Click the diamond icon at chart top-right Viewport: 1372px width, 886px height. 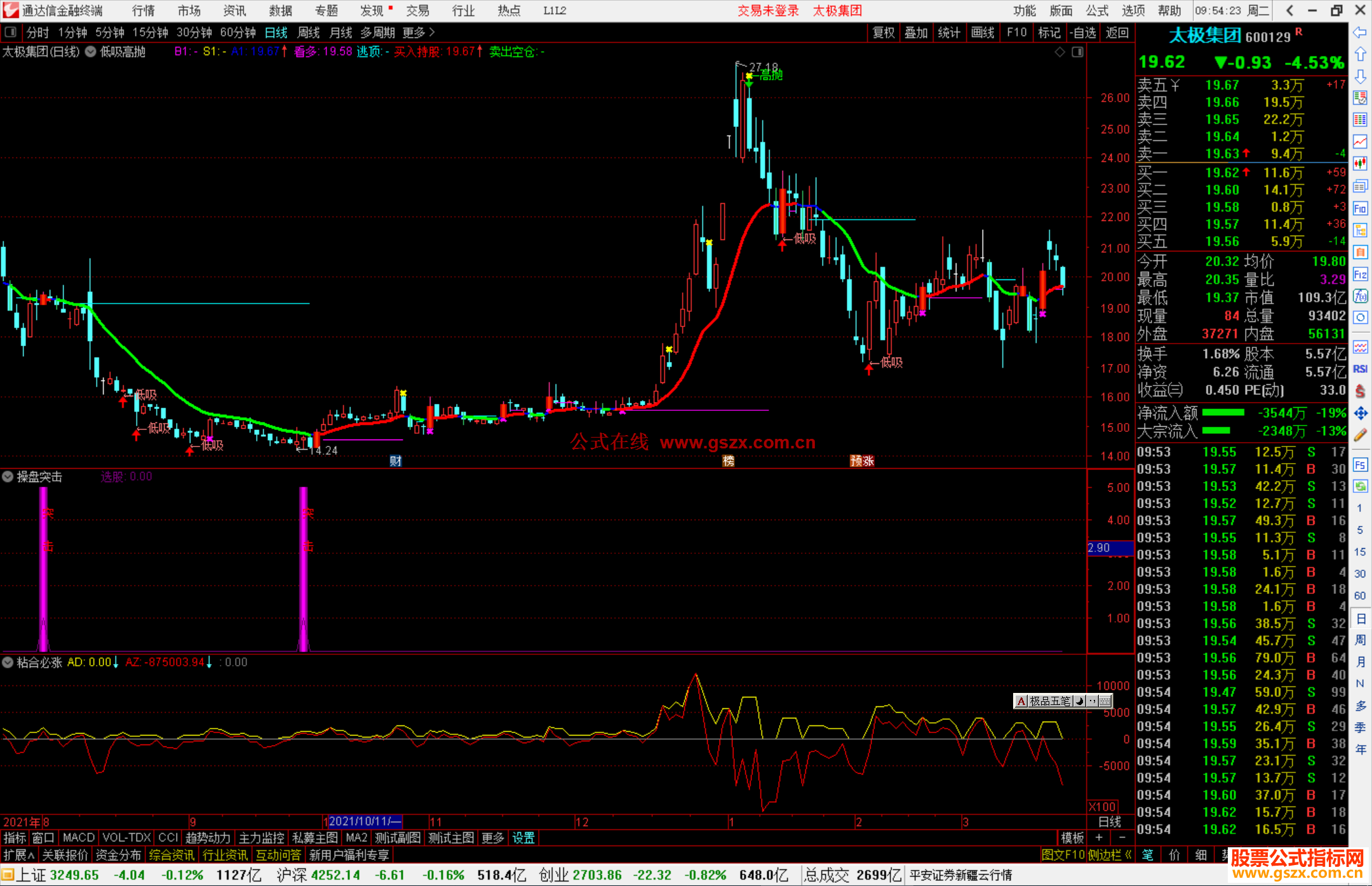tap(1059, 52)
